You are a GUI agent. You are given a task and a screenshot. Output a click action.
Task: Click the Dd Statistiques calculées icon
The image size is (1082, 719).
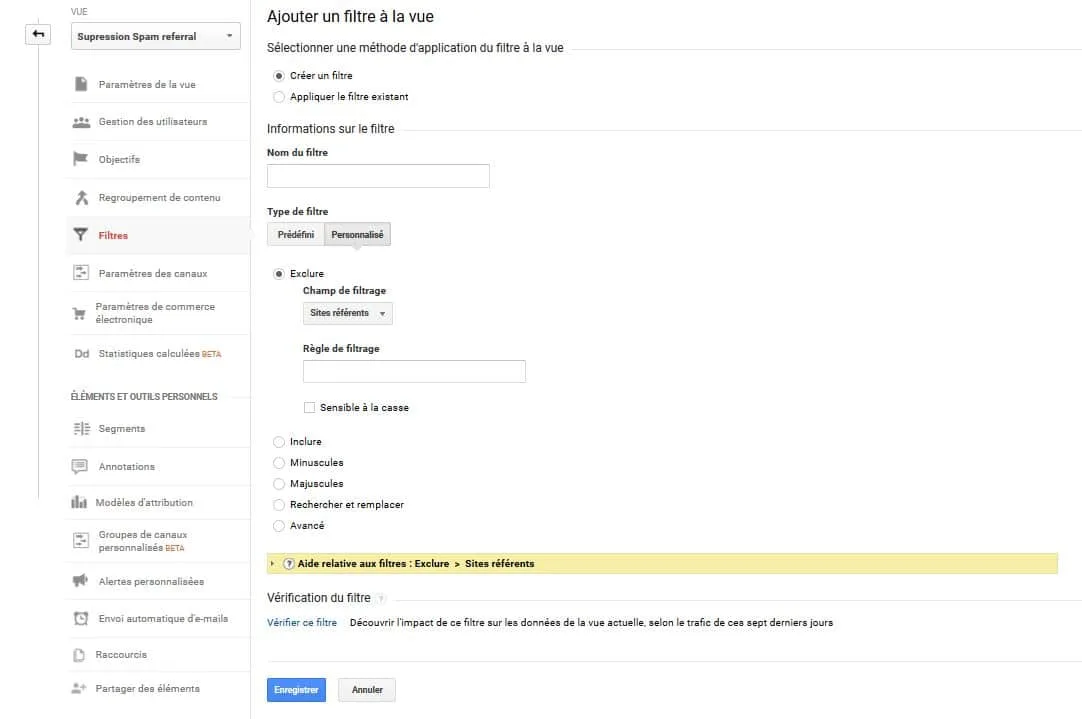click(x=81, y=353)
